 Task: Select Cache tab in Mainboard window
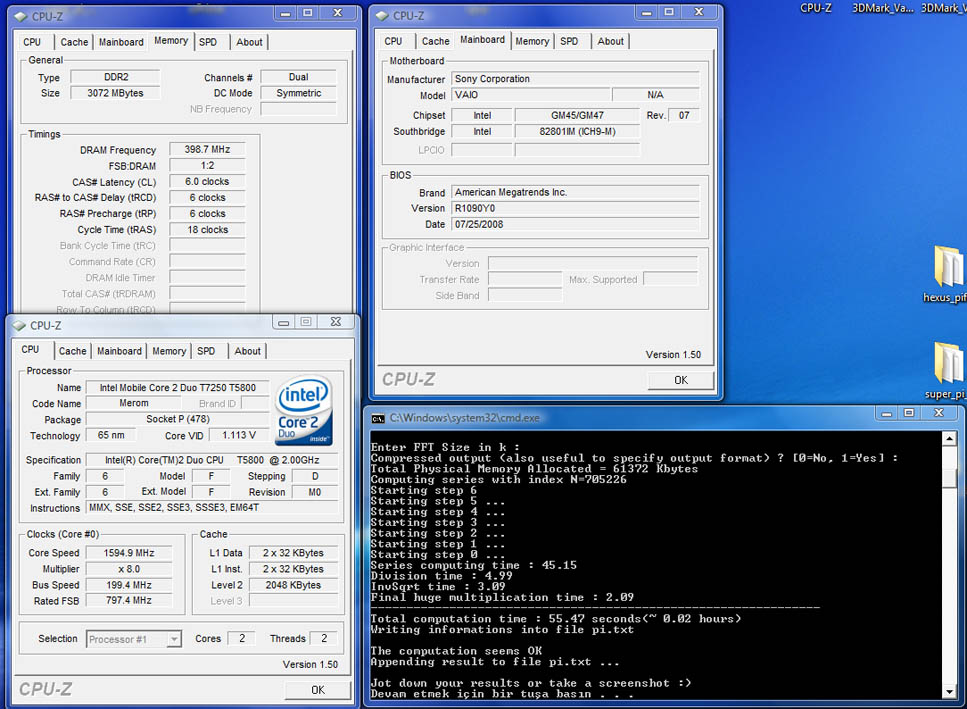tap(435, 41)
